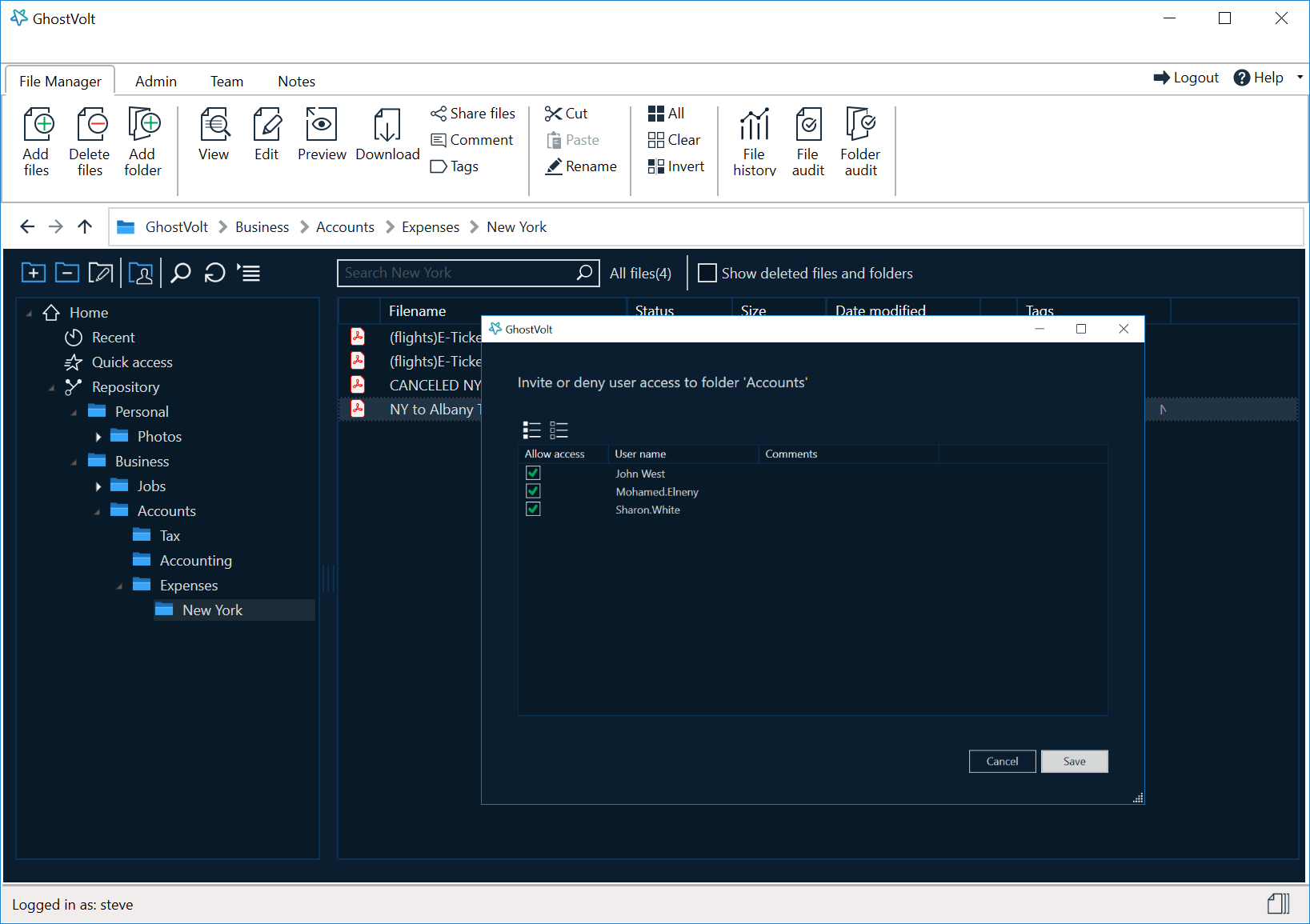The image size is (1310, 924).
Task: Click the refresh icon in tree toolbar
Action: tap(214, 273)
